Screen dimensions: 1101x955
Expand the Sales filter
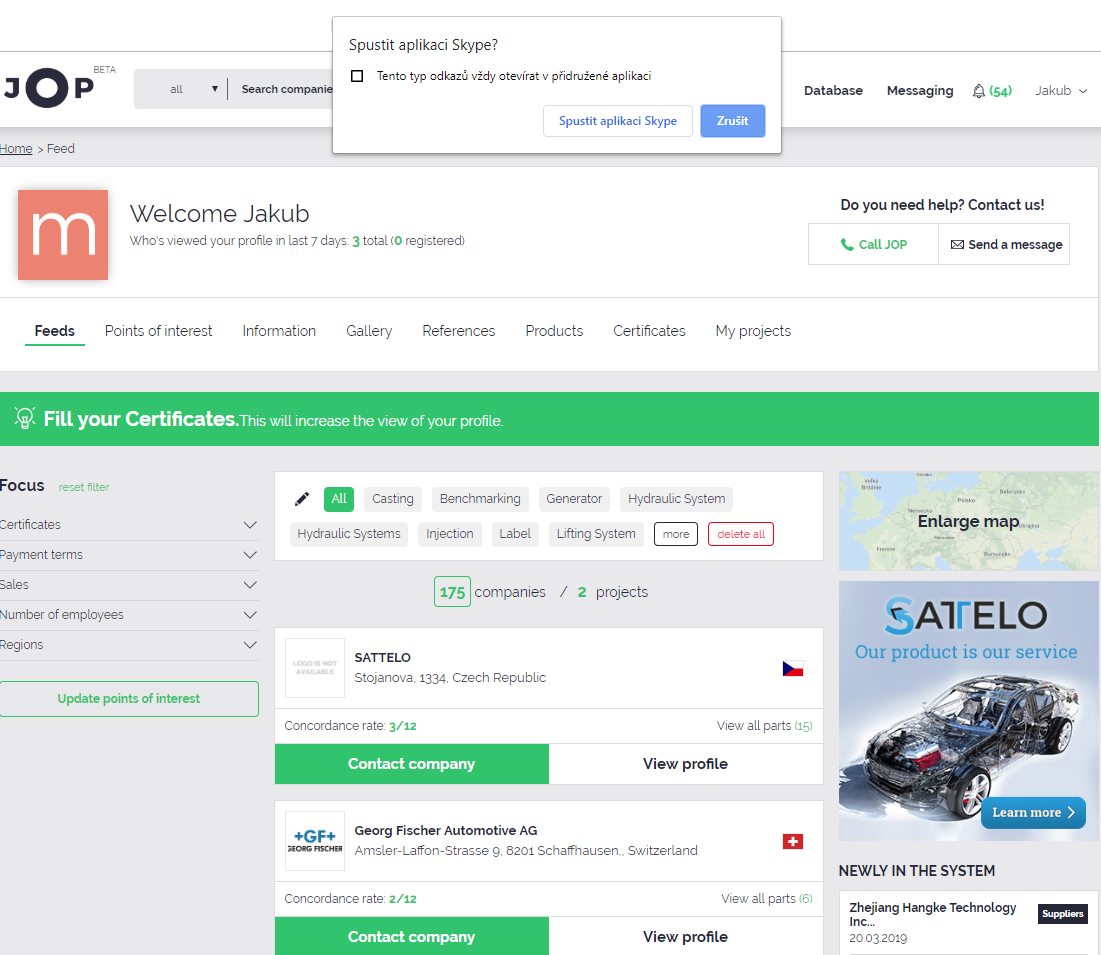pos(129,585)
